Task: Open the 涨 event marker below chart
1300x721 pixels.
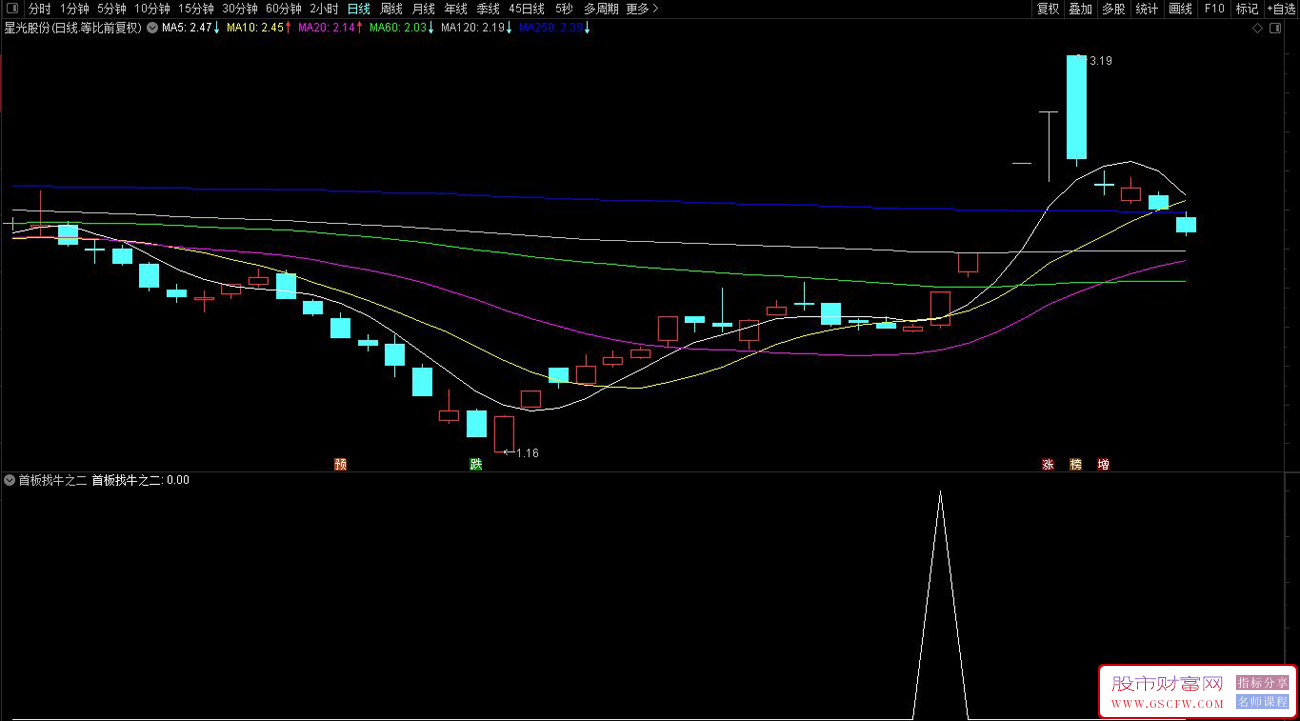Action: pyautogui.click(x=1048, y=464)
